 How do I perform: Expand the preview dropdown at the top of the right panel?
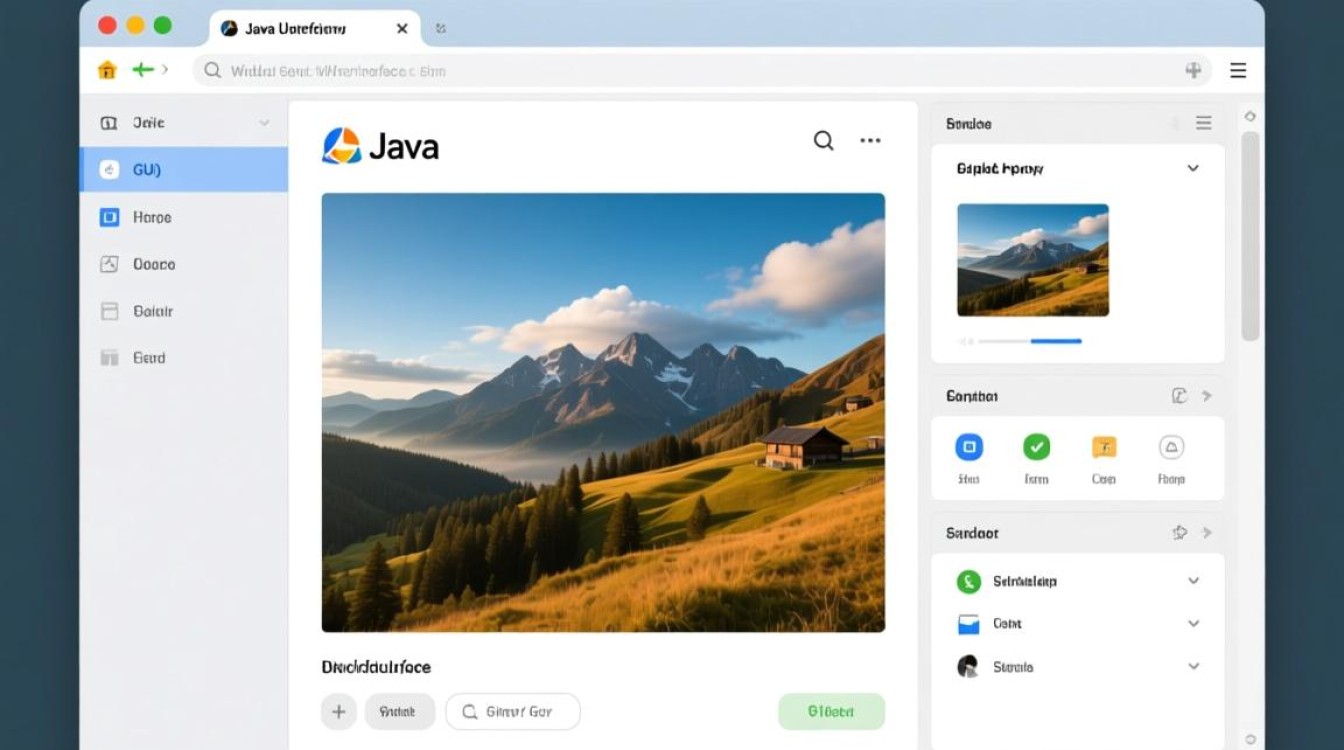pyautogui.click(x=1193, y=168)
